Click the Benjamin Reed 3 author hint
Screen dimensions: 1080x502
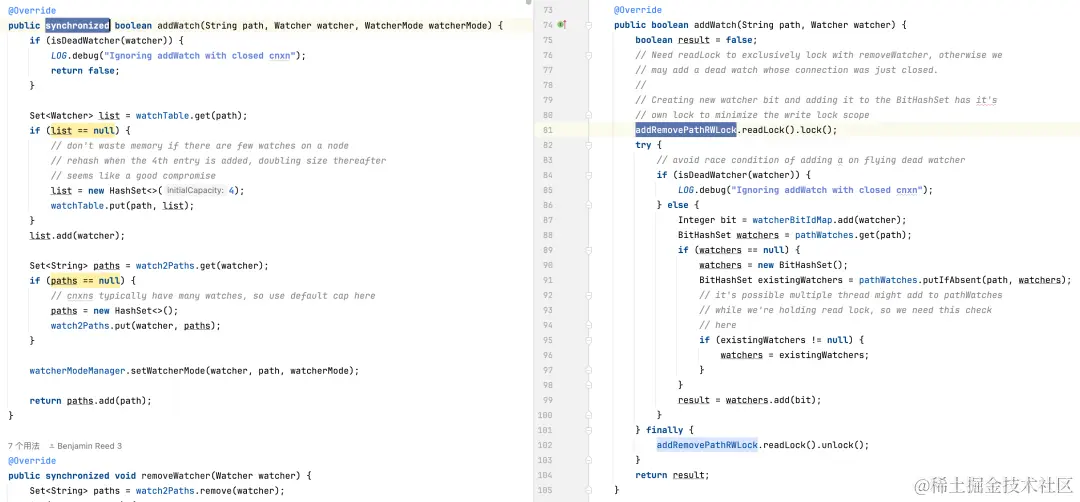tap(85, 446)
